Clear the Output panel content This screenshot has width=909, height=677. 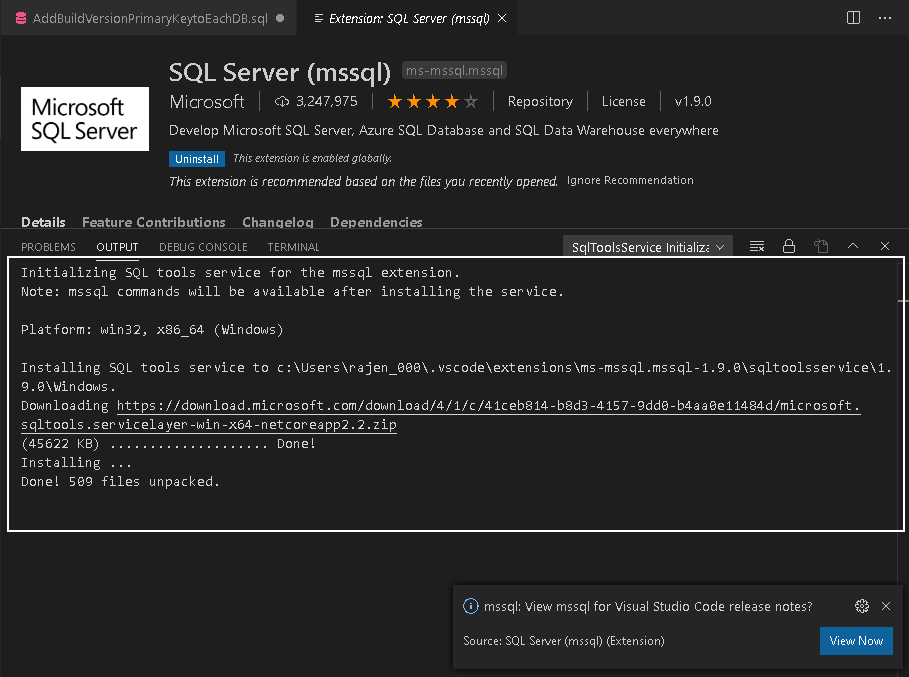(x=756, y=246)
